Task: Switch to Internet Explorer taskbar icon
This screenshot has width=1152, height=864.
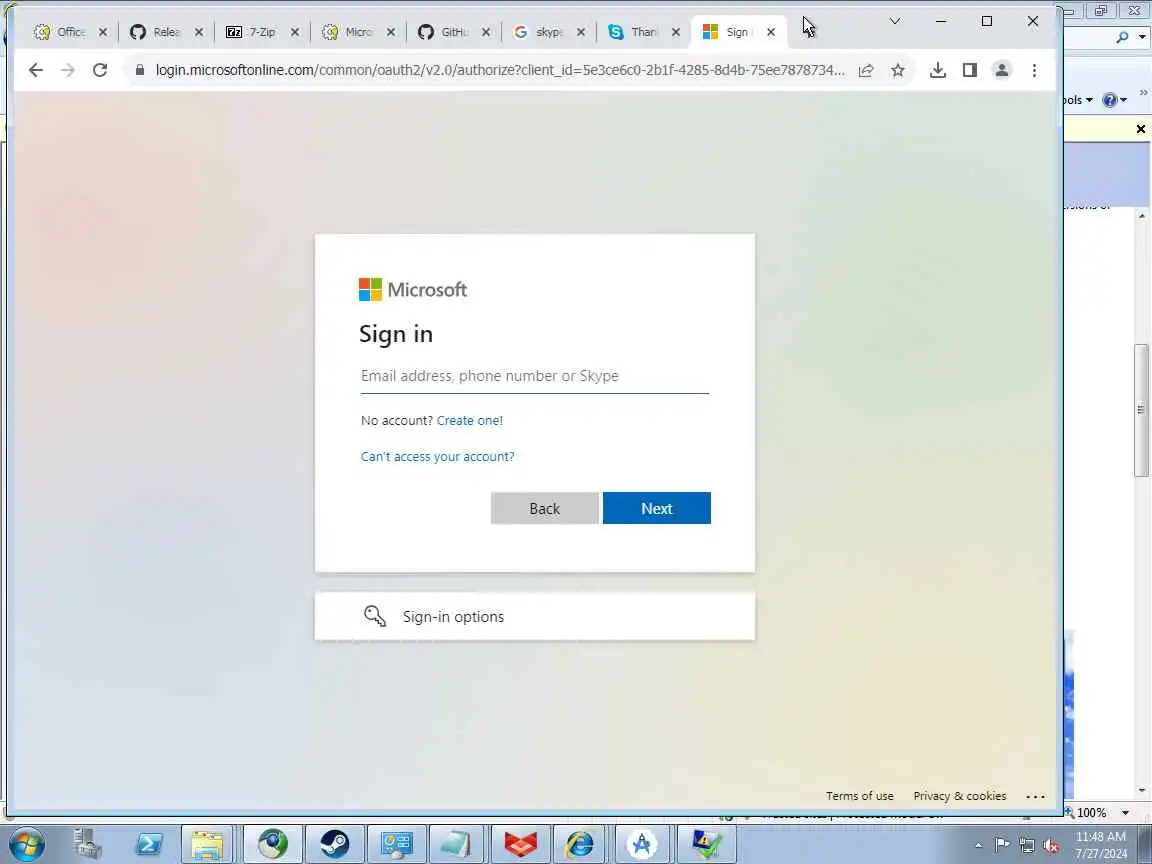Action: (579, 843)
